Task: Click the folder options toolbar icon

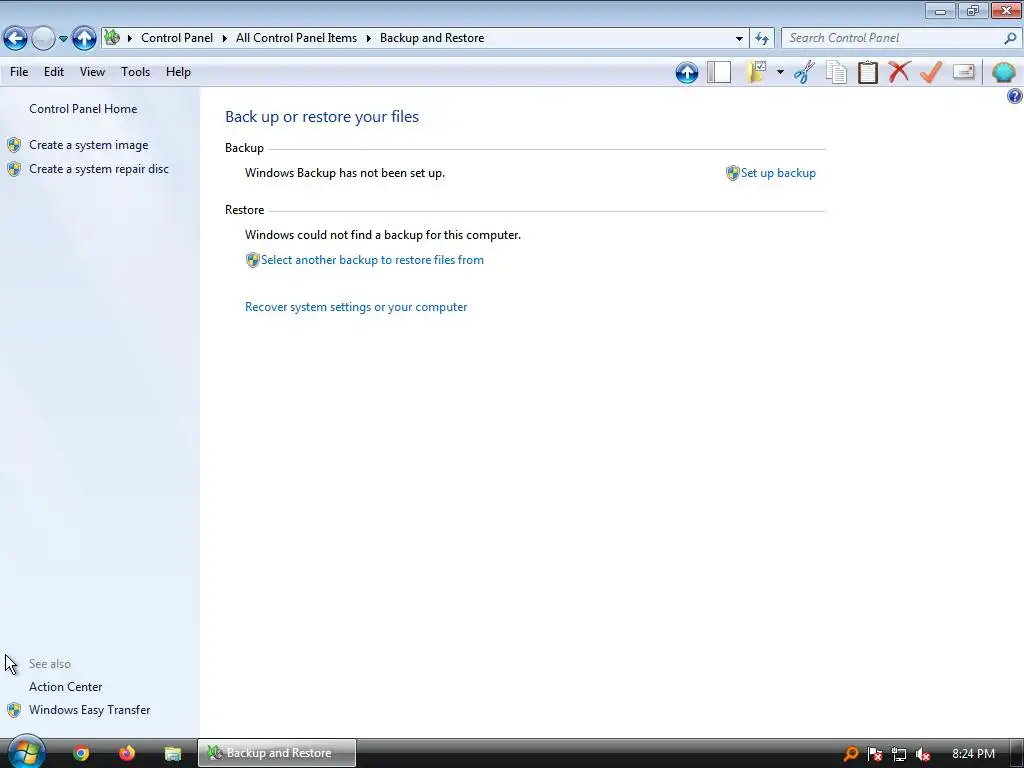Action: (x=756, y=72)
